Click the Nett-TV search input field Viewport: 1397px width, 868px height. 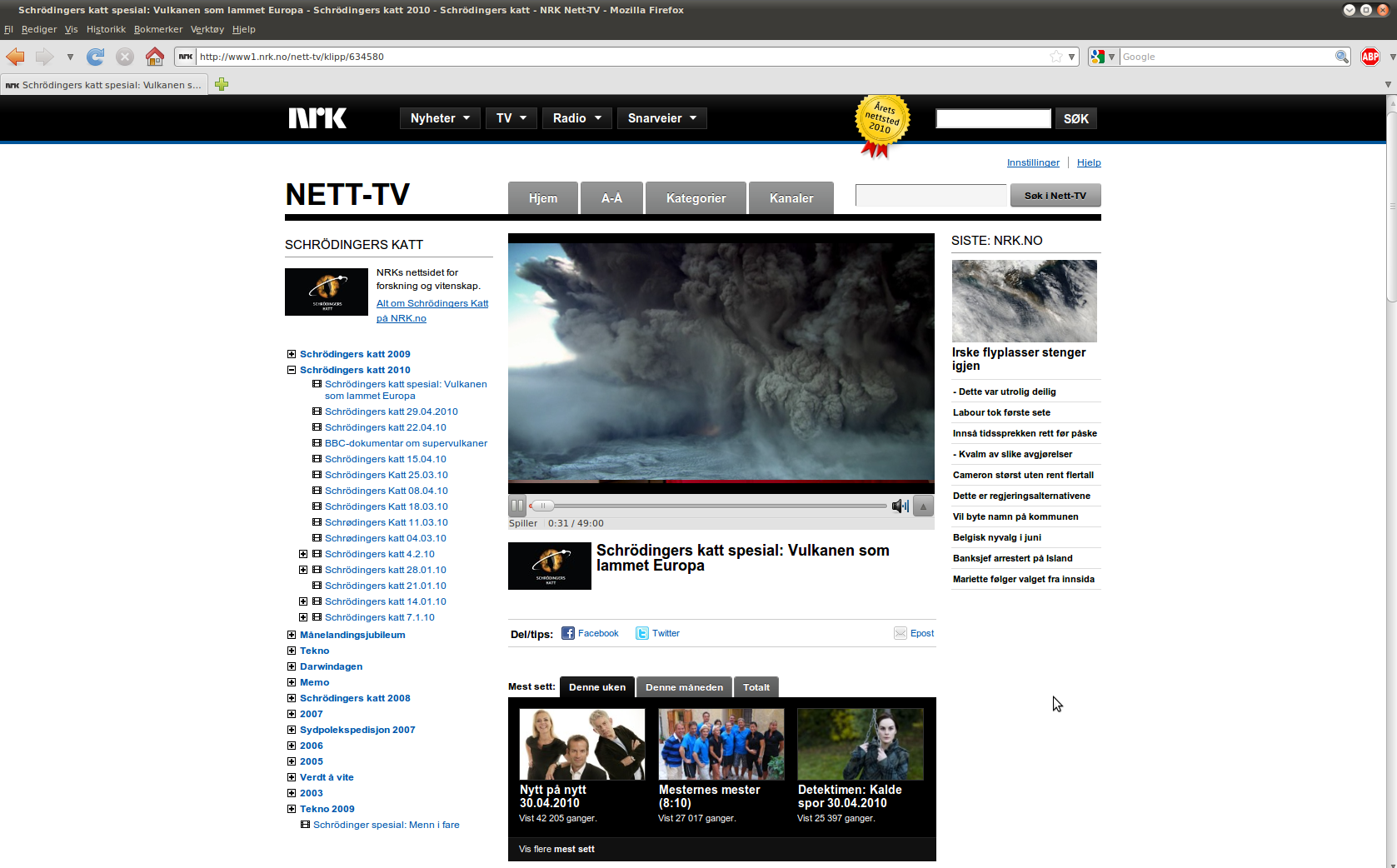931,196
